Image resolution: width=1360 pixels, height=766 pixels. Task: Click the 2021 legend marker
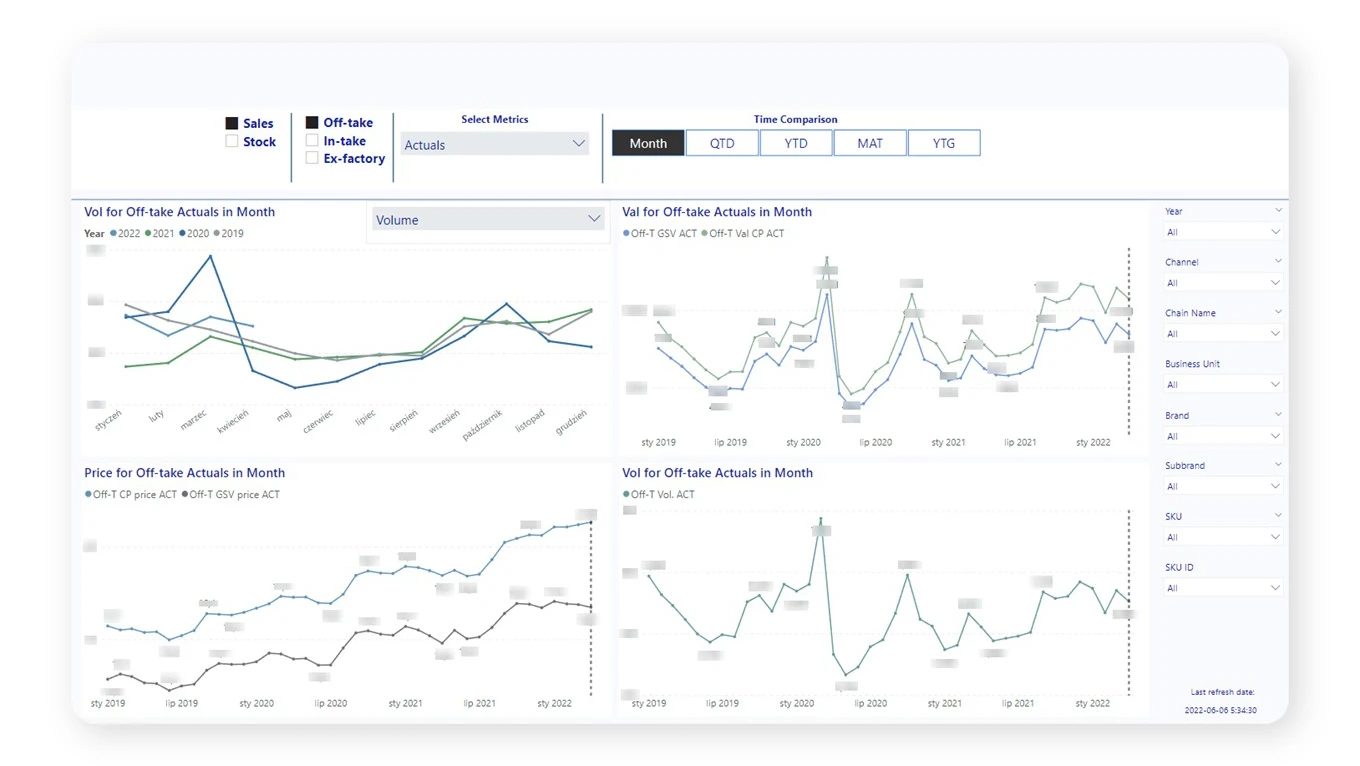coord(148,234)
